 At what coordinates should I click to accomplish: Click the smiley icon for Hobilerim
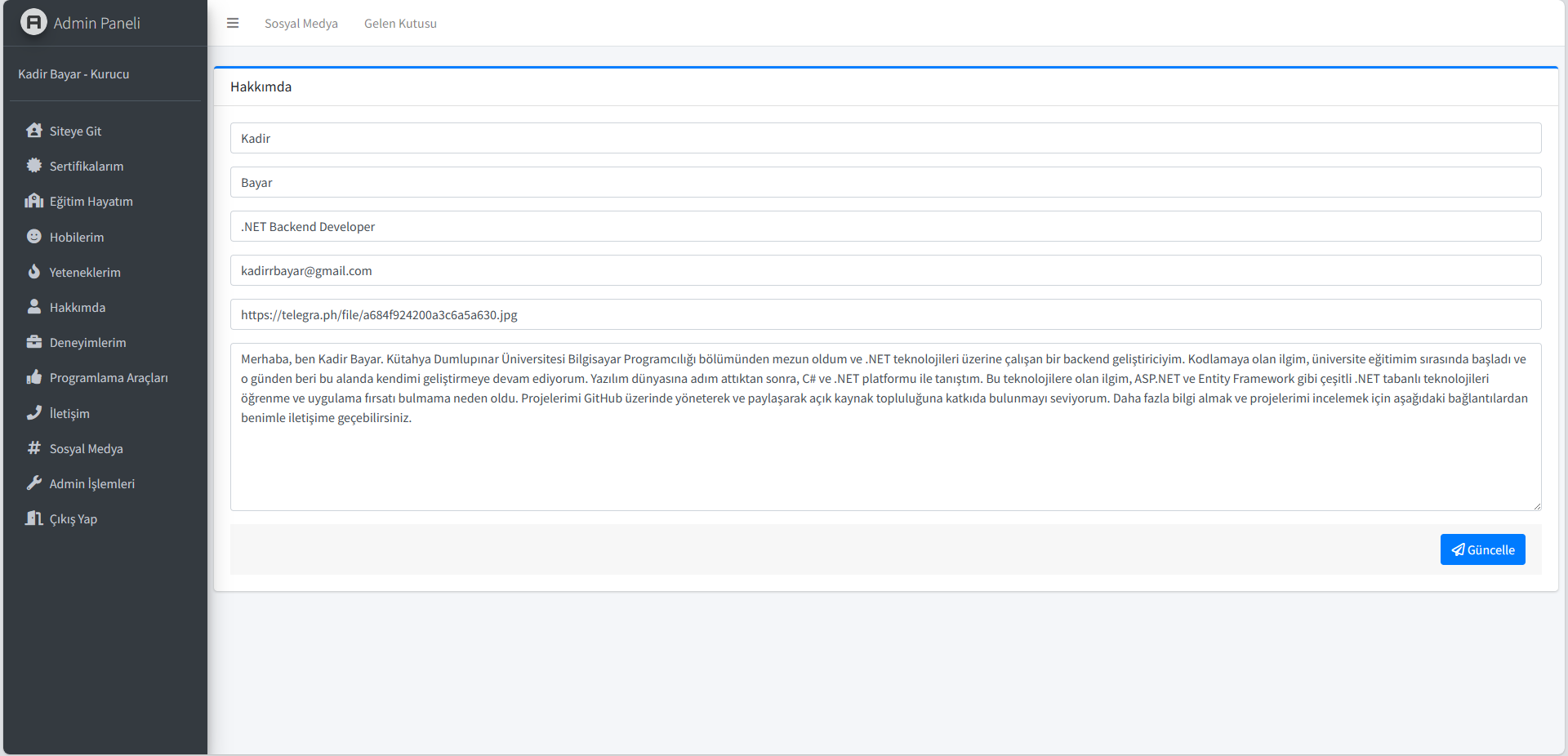[x=33, y=236]
